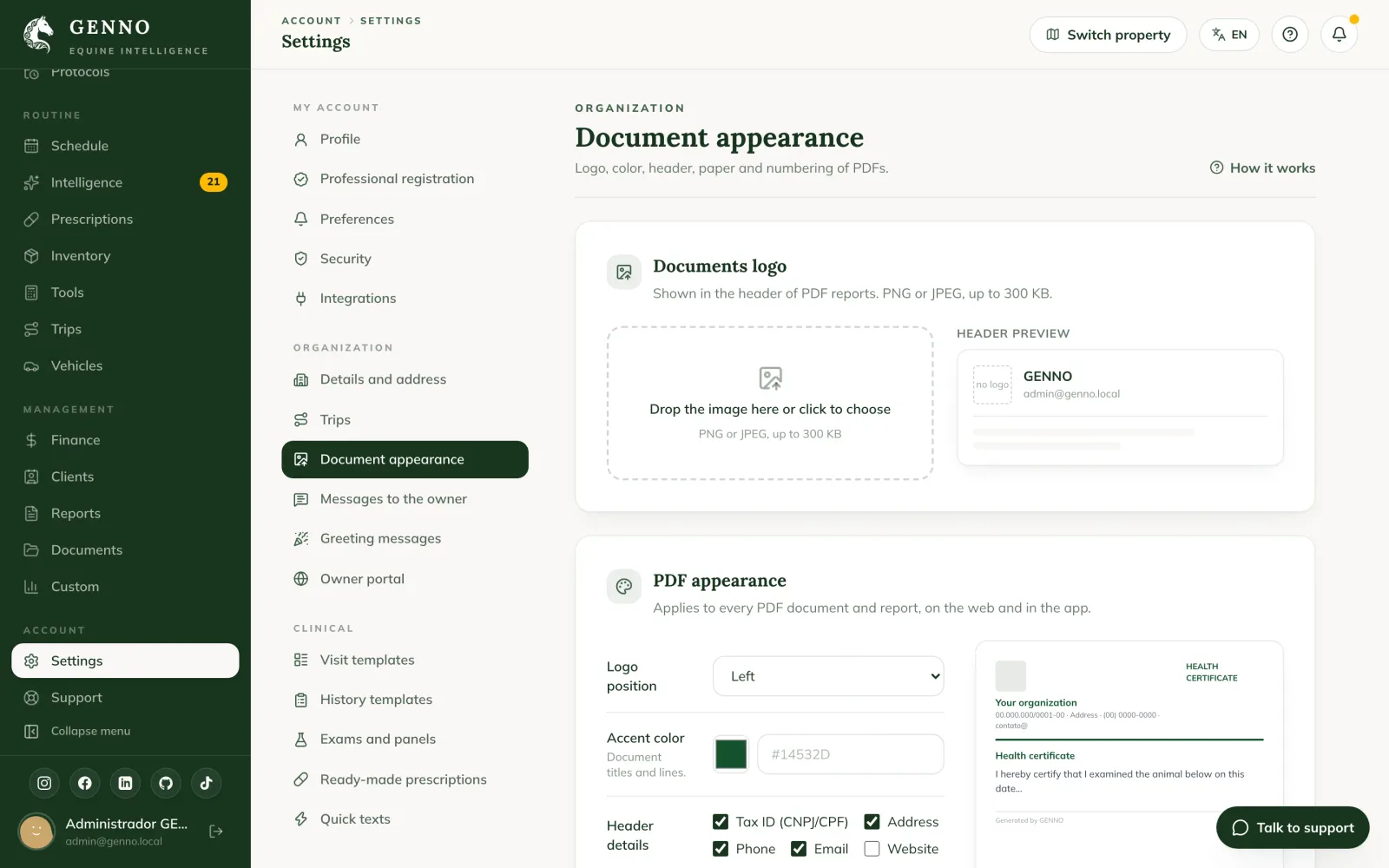This screenshot has height=868, width=1389.
Task: Open the Logo position dropdown
Action: click(x=828, y=676)
